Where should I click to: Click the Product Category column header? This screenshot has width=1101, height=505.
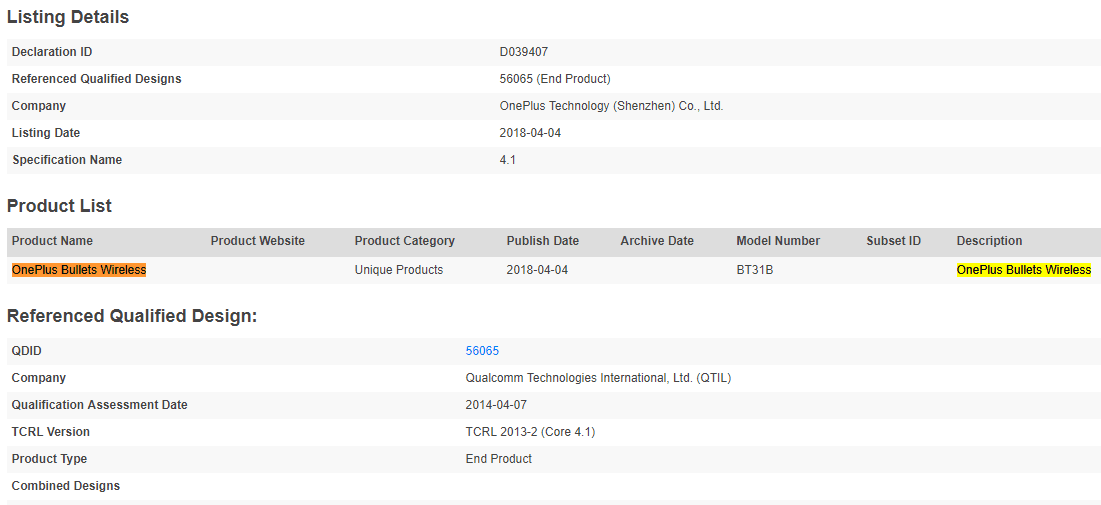[x=404, y=241]
